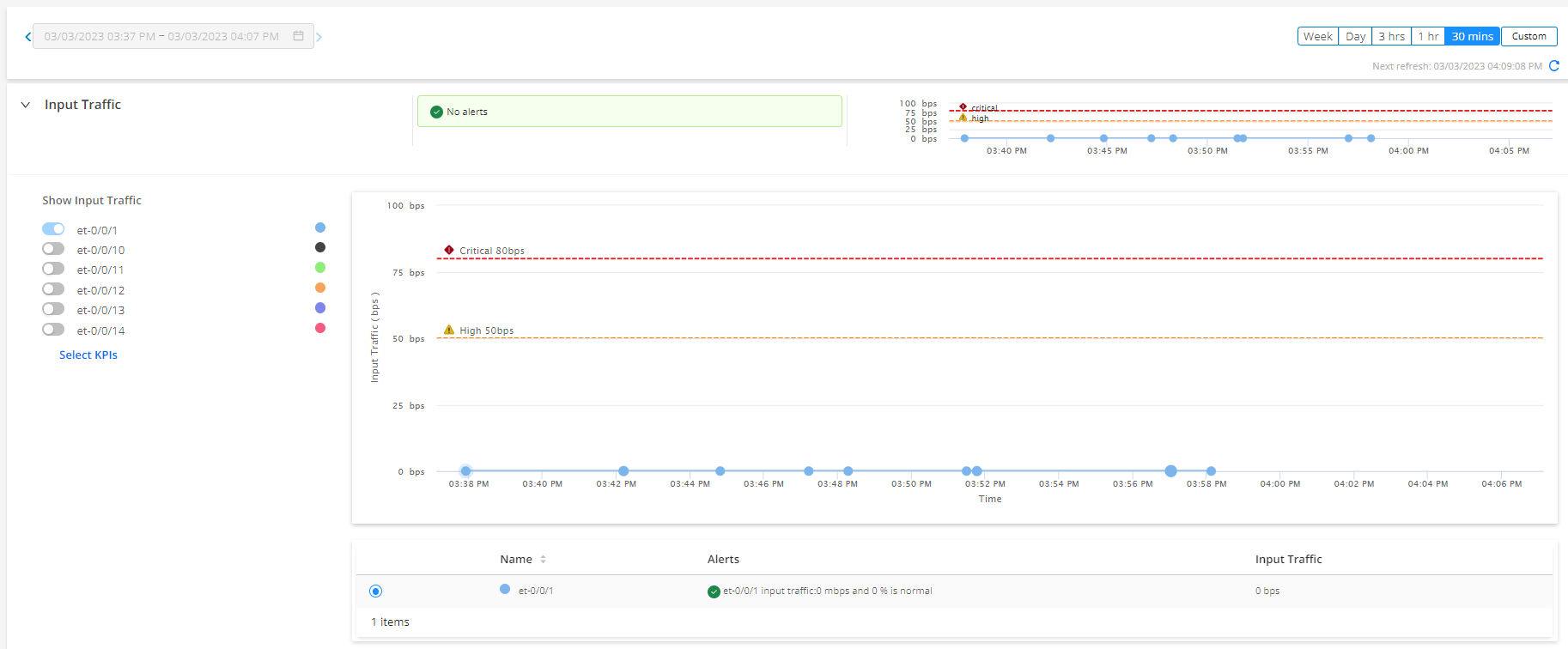Viewport: 1568px width, 649px height.
Task: Click the orange et-0/0/12 color dot
Action: (320, 288)
